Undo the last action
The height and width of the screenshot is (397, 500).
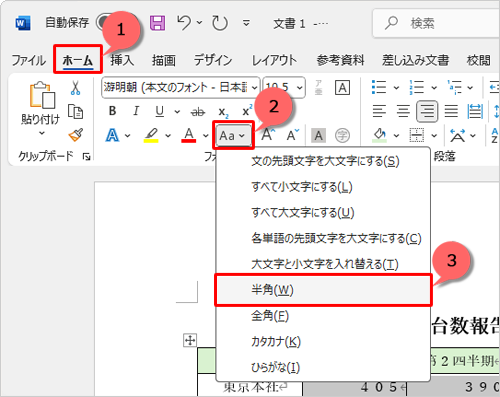tap(184, 23)
